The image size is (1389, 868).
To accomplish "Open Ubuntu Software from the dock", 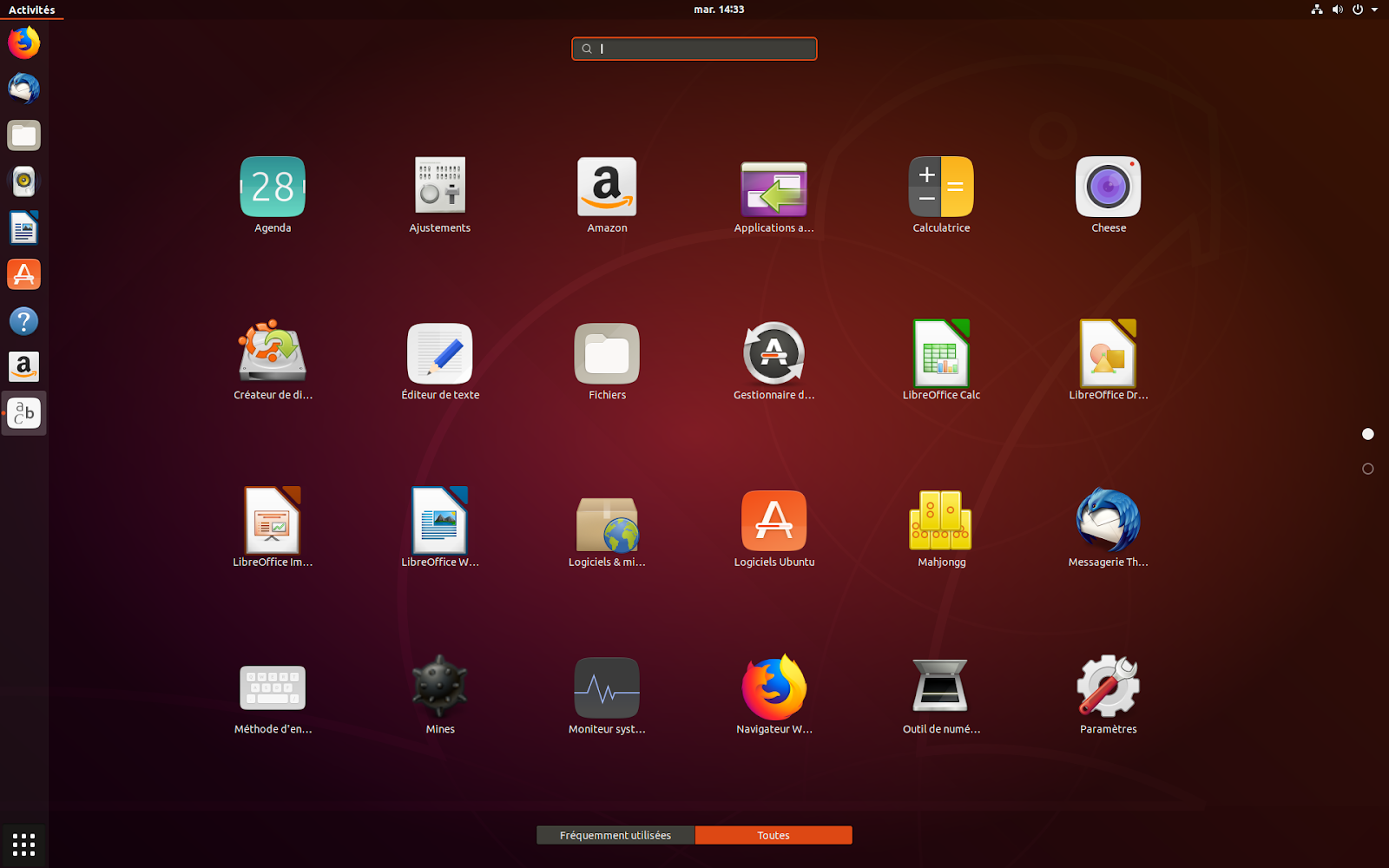I will (x=23, y=274).
